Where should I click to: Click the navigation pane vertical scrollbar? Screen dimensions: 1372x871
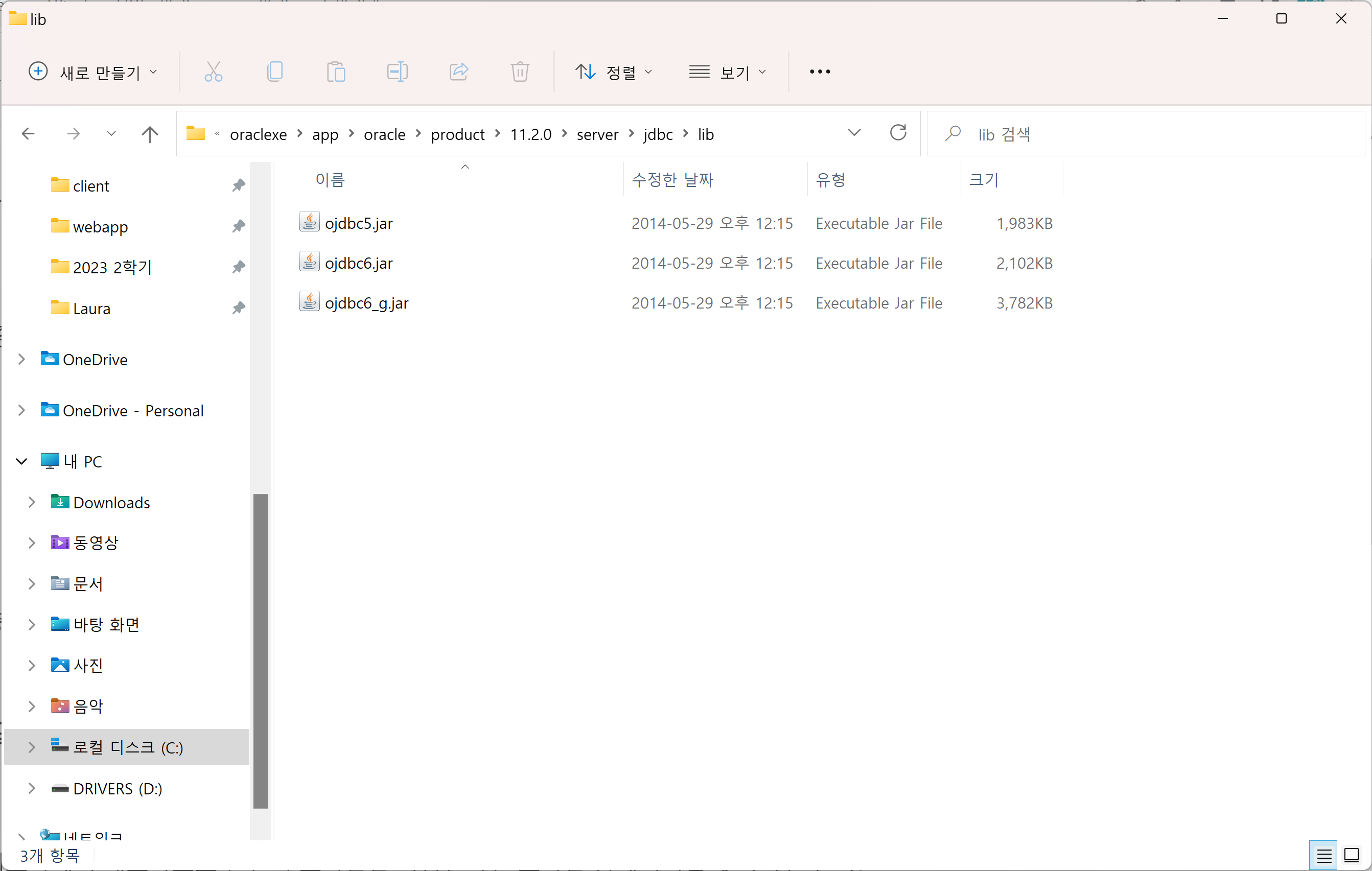261,649
